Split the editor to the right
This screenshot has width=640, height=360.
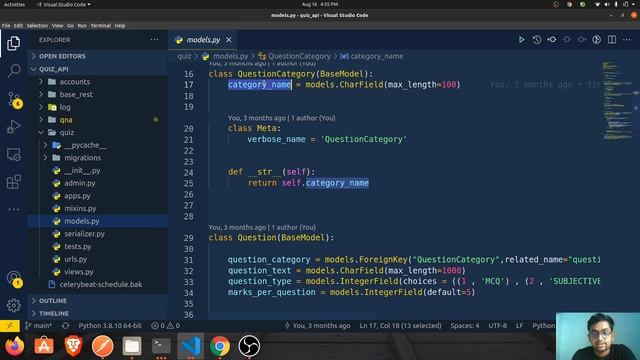[x=611, y=40]
